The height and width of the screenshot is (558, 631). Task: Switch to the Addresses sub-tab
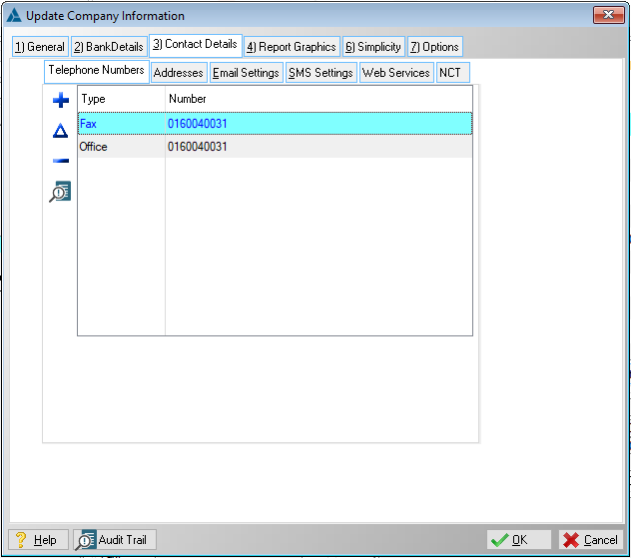point(179,73)
